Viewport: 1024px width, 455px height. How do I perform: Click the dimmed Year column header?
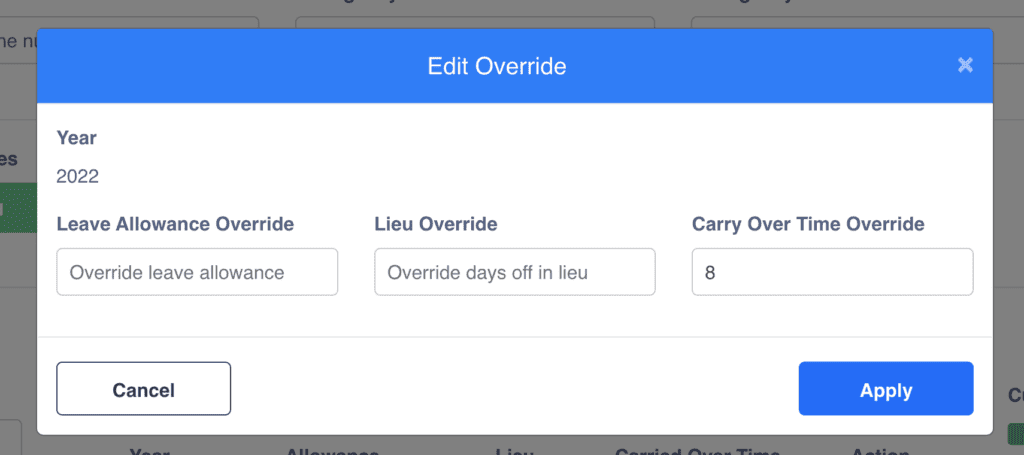coord(150,450)
